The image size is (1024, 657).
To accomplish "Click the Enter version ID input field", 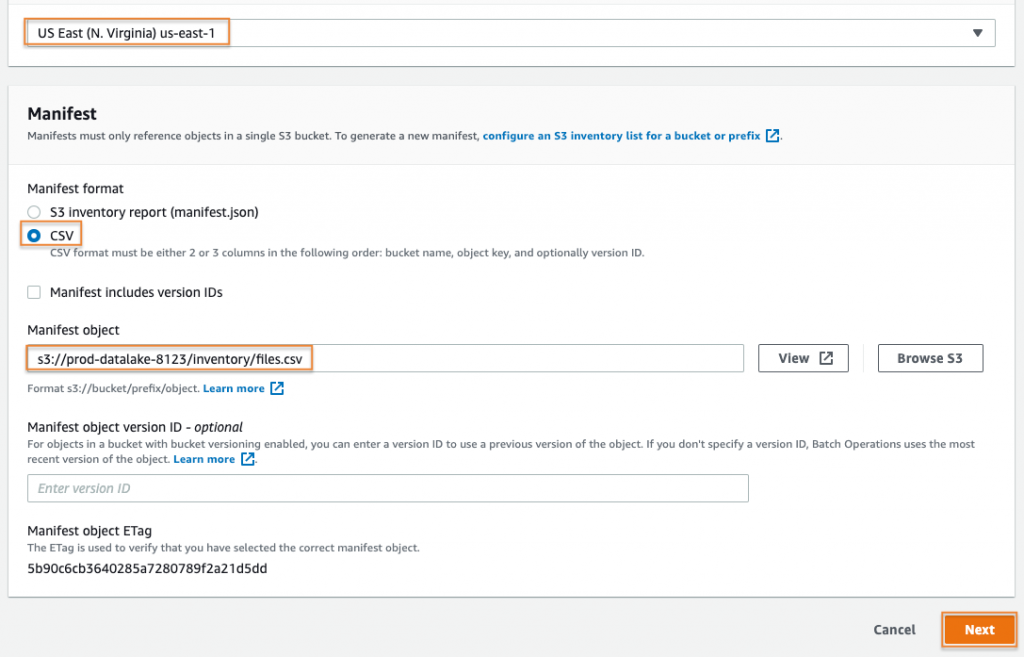I will pos(387,488).
